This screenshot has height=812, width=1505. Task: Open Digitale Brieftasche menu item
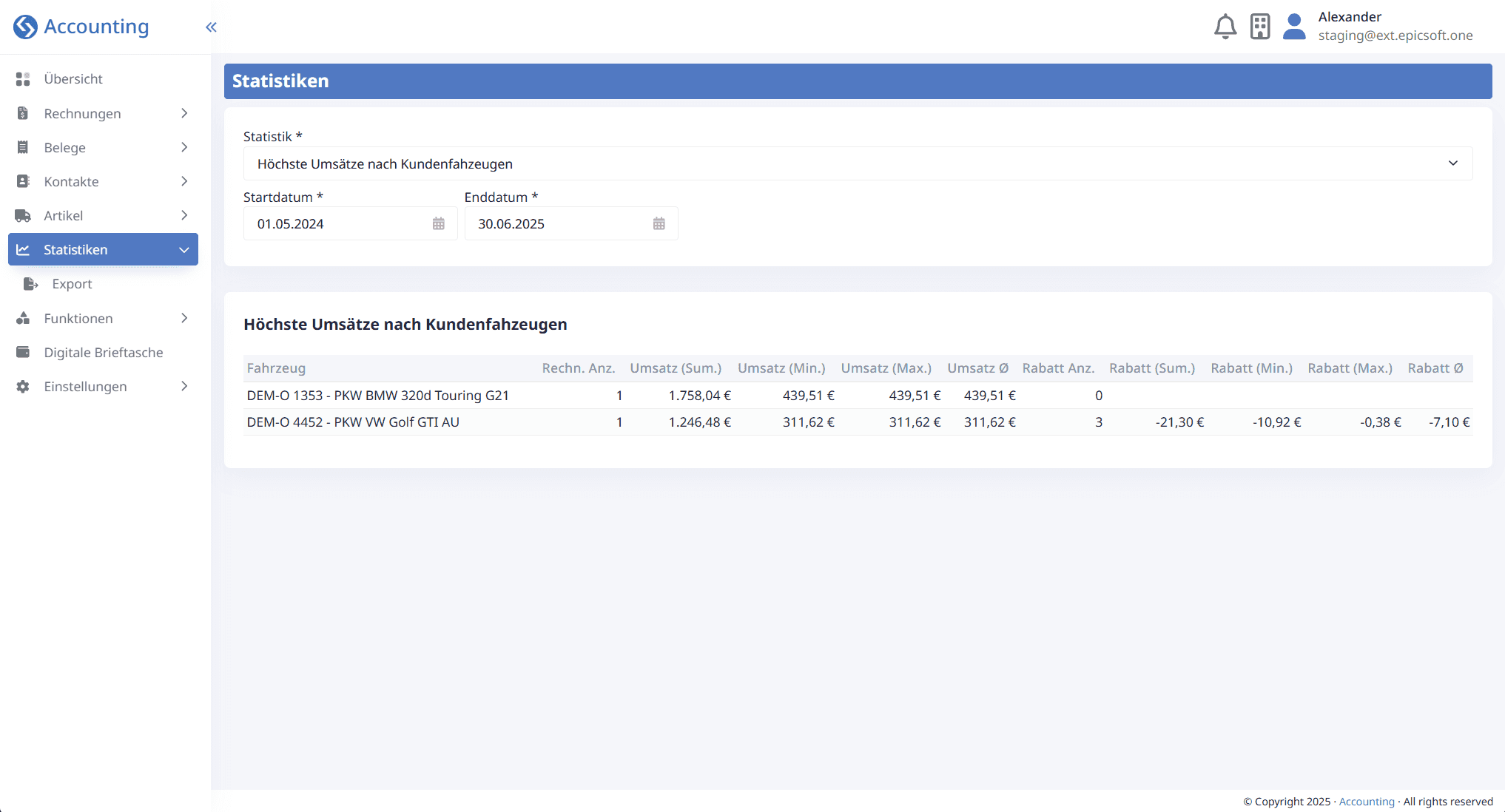pyautogui.click(x=103, y=352)
